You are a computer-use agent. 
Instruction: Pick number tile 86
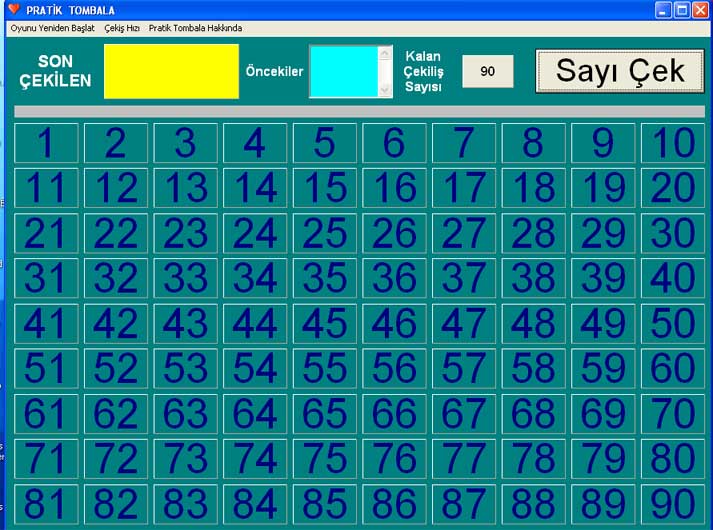[394, 504]
